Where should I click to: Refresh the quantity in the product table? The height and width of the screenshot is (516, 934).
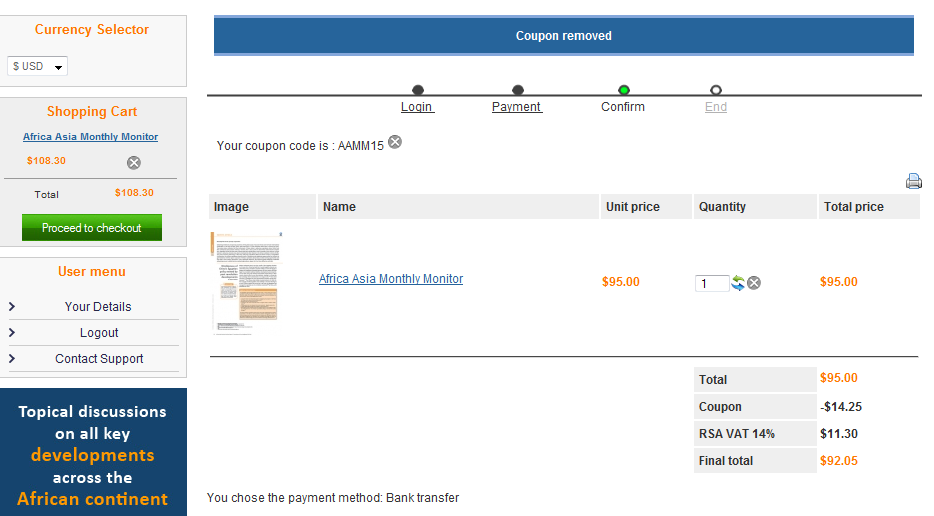pos(738,283)
